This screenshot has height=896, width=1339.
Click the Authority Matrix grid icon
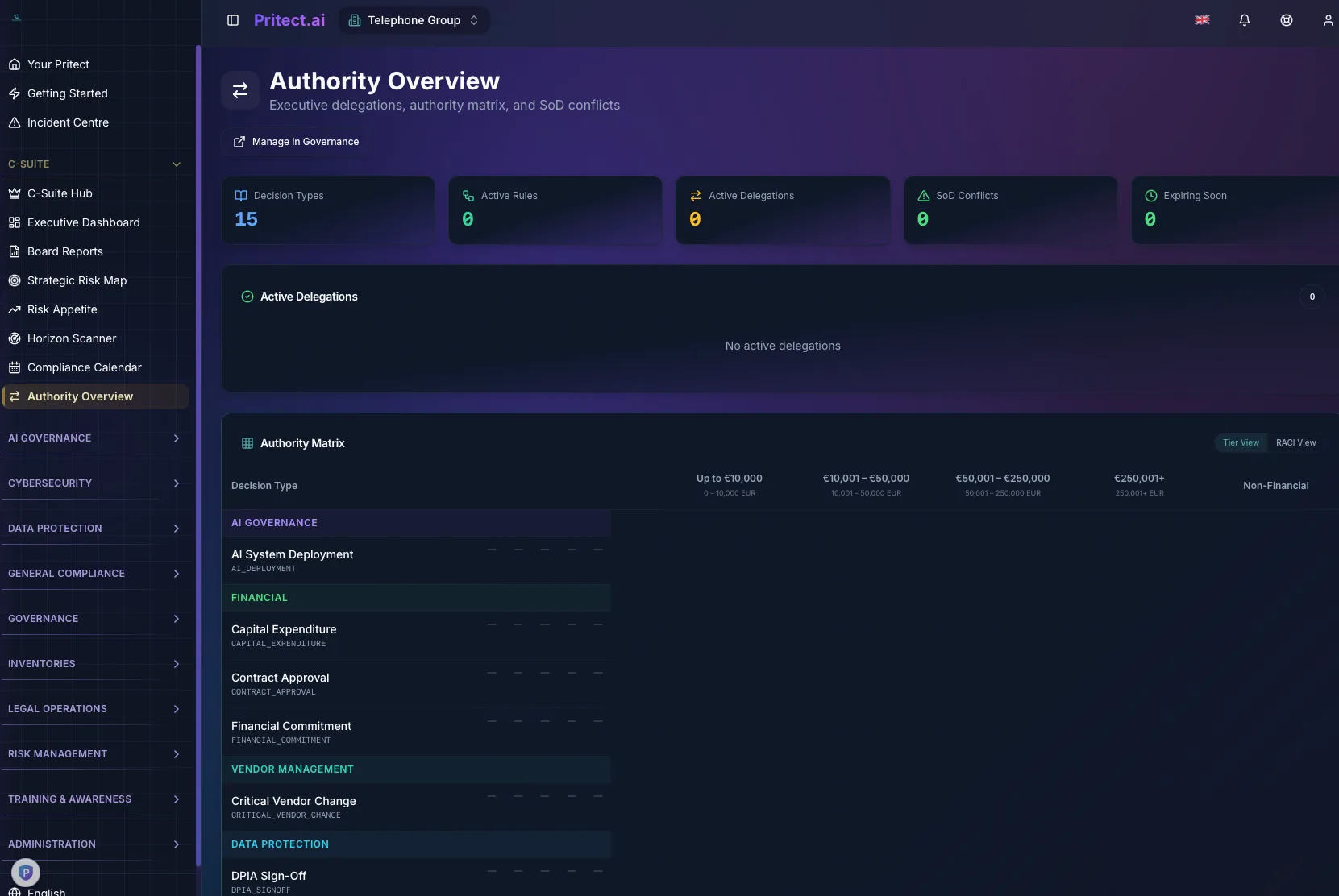pyautogui.click(x=247, y=443)
